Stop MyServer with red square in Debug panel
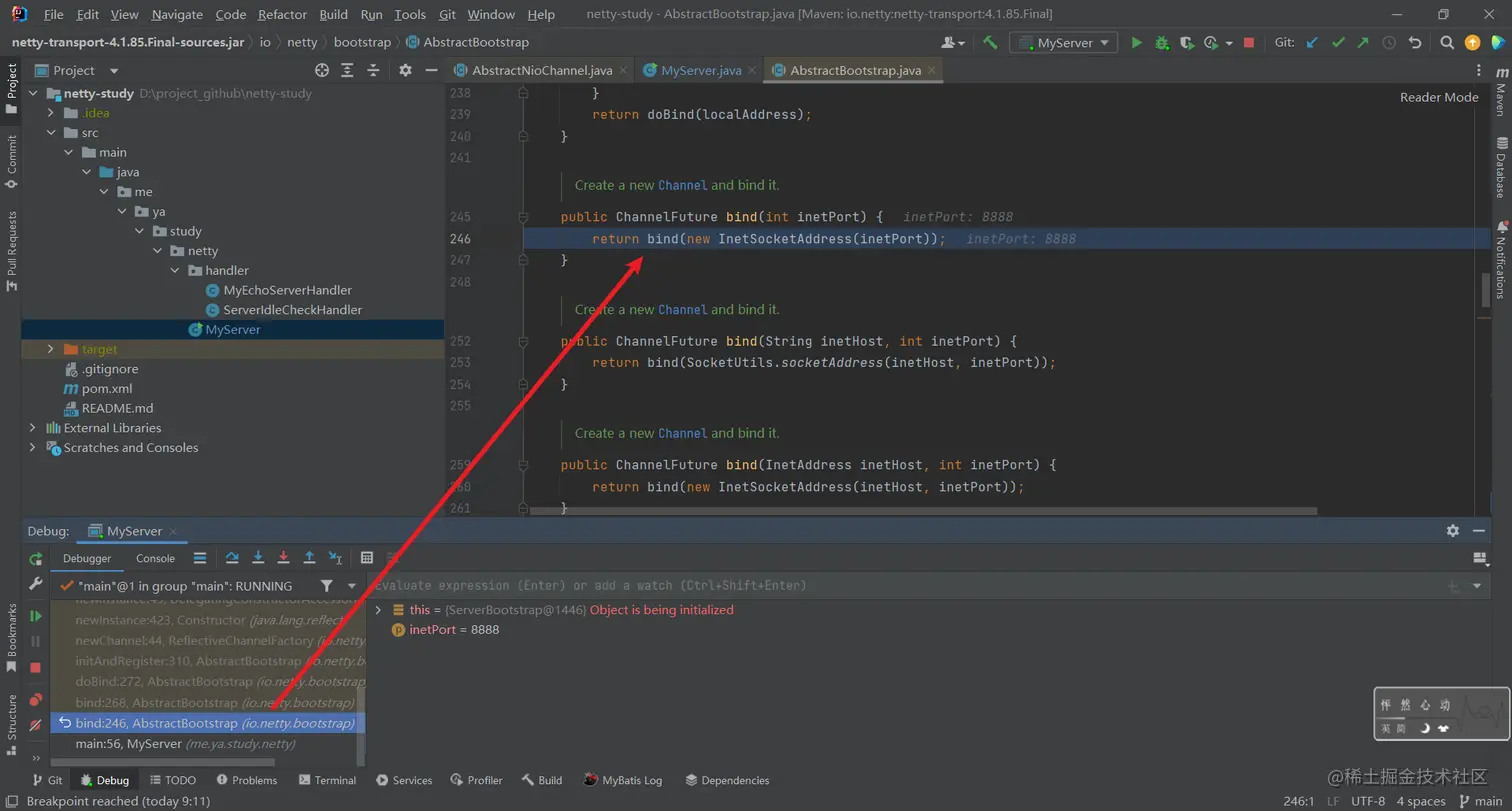The image size is (1512, 811). 36,667
